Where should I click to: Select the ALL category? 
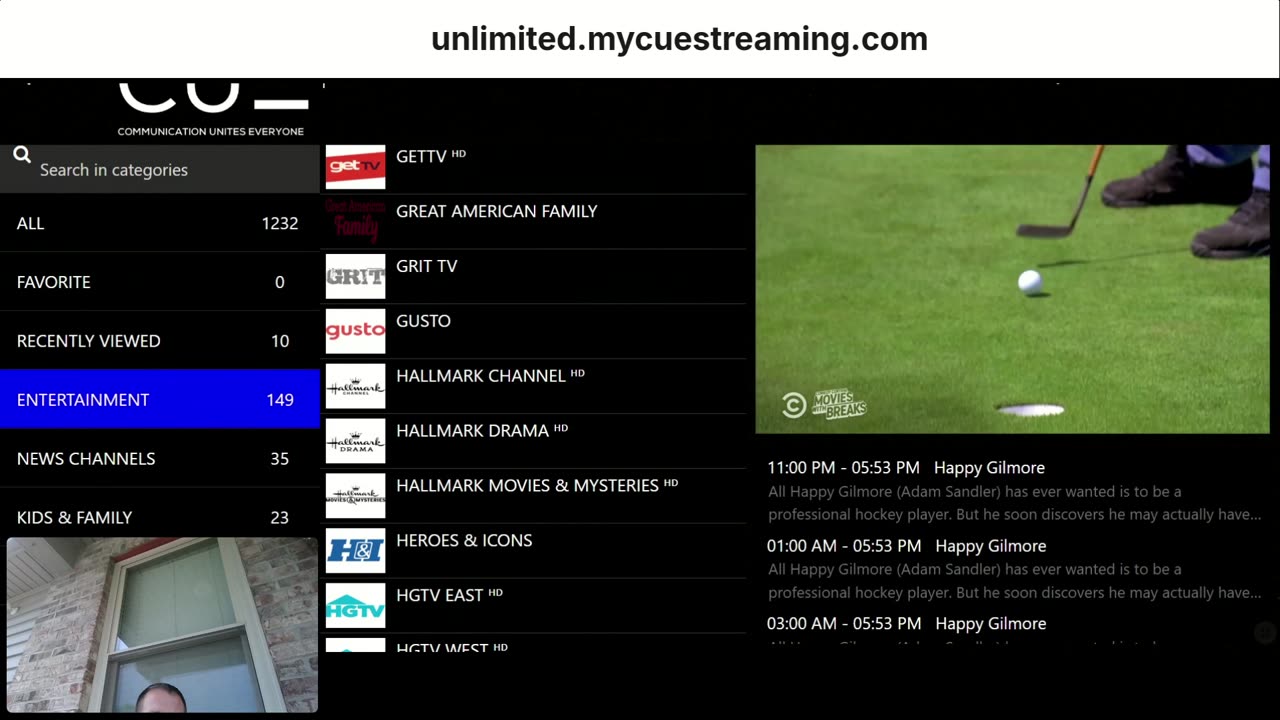pos(160,223)
